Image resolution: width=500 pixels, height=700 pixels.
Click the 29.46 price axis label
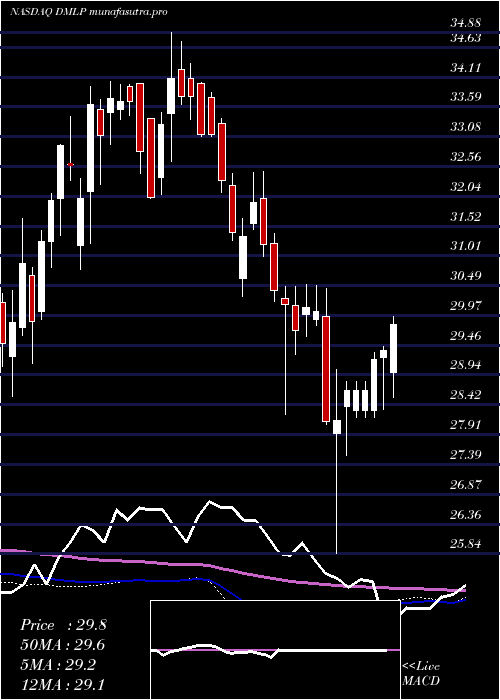tap(465, 336)
